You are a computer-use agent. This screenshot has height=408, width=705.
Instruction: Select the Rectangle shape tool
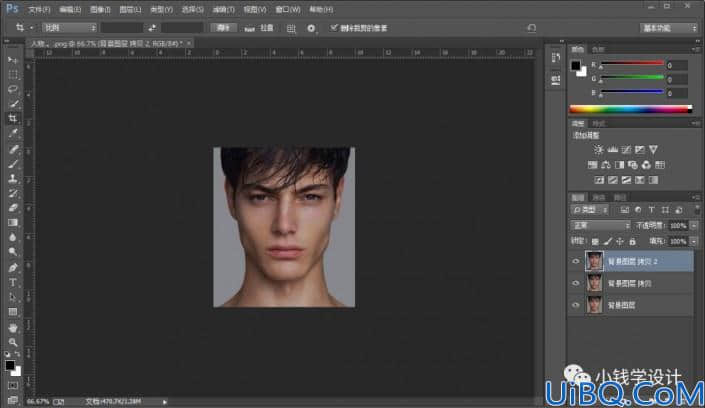13,312
